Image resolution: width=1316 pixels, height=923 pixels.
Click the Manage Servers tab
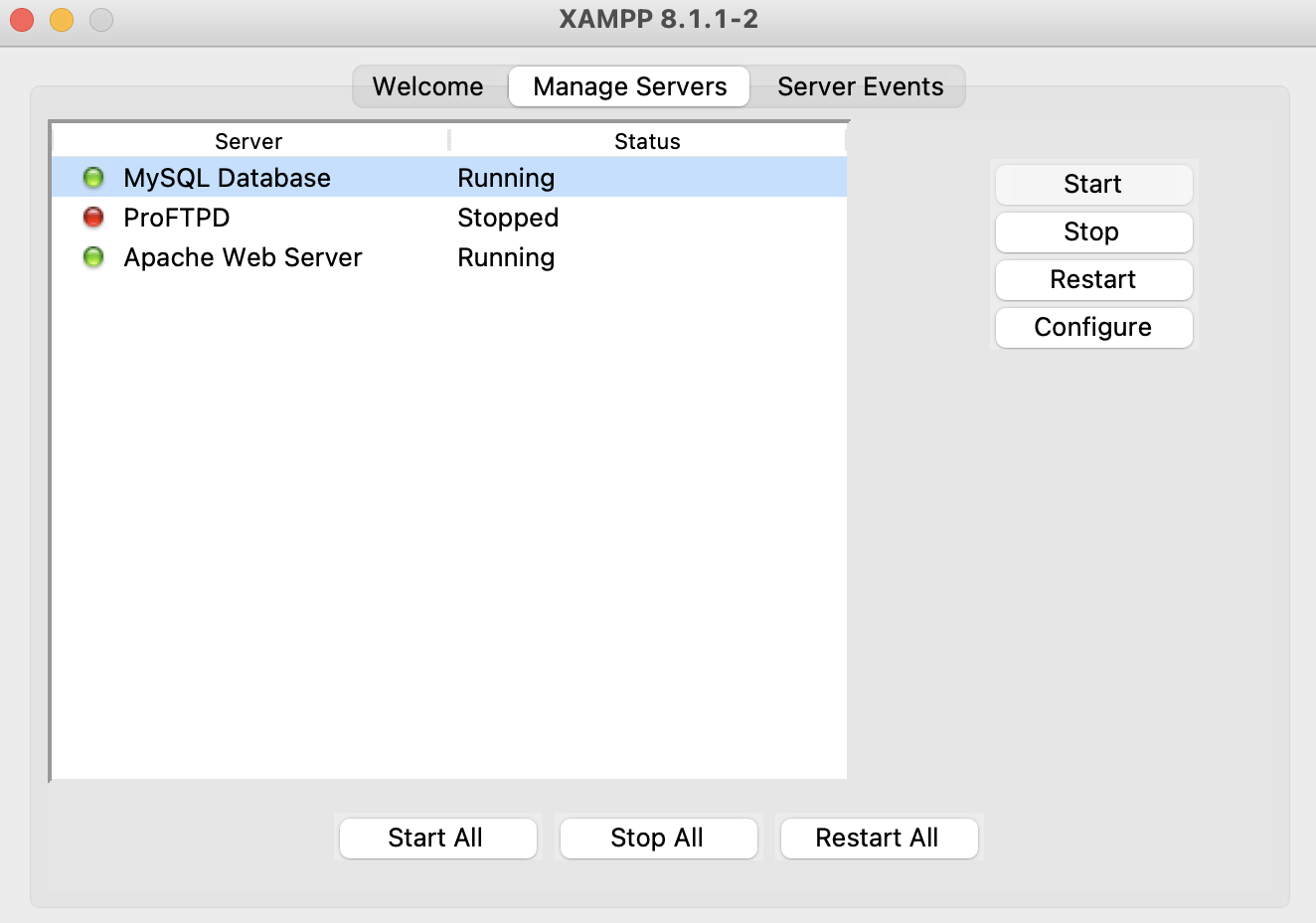628,86
